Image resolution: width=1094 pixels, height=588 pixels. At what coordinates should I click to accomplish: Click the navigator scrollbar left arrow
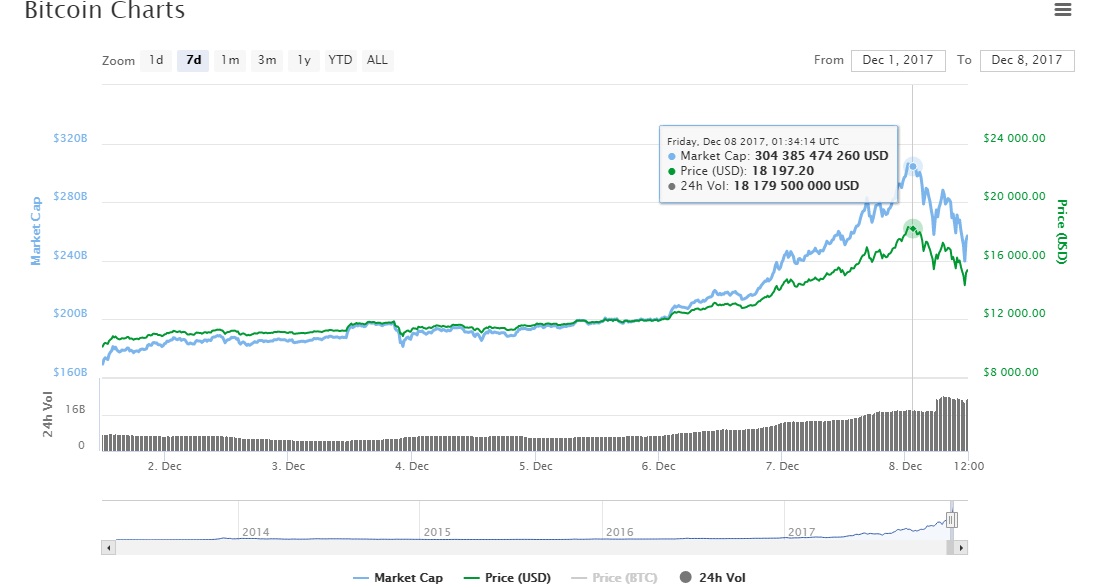tap(108, 548)
